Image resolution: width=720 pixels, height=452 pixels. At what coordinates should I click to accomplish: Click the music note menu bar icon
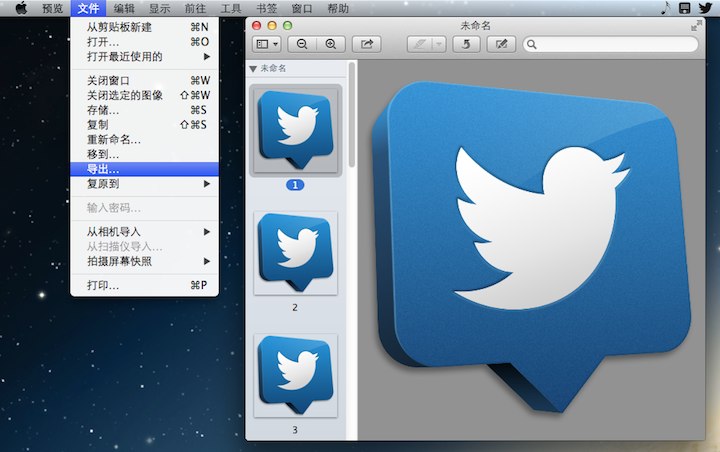[665, 8]
